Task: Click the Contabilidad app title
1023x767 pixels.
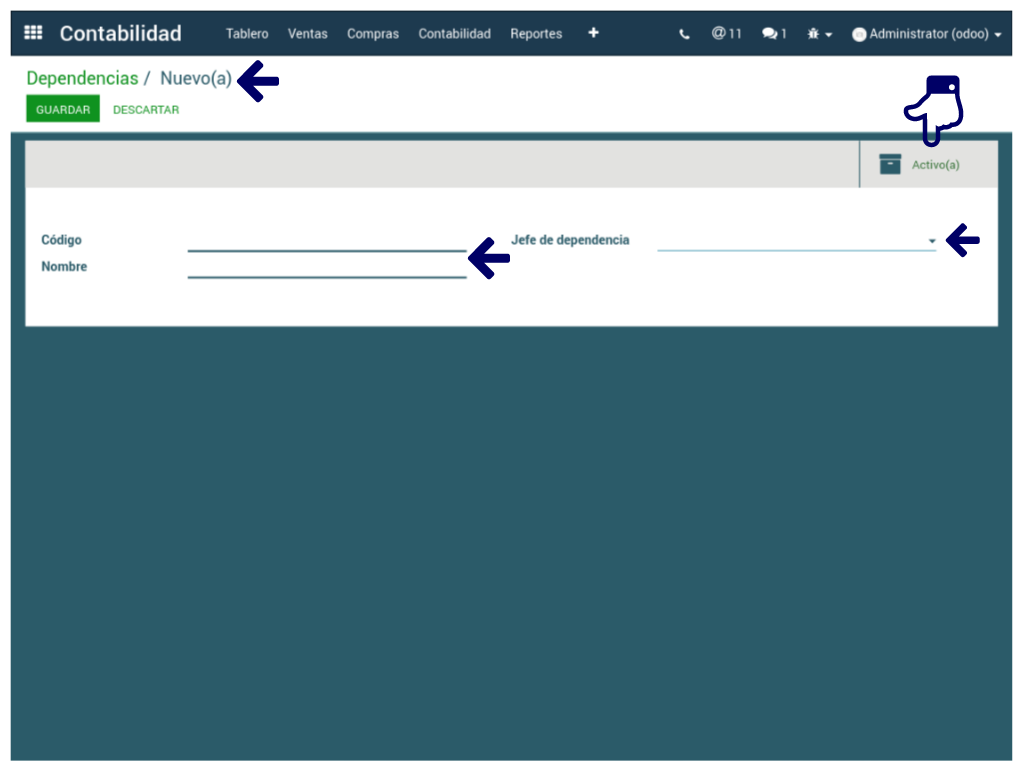Action: pyautogui.click(x=120, y=33)
